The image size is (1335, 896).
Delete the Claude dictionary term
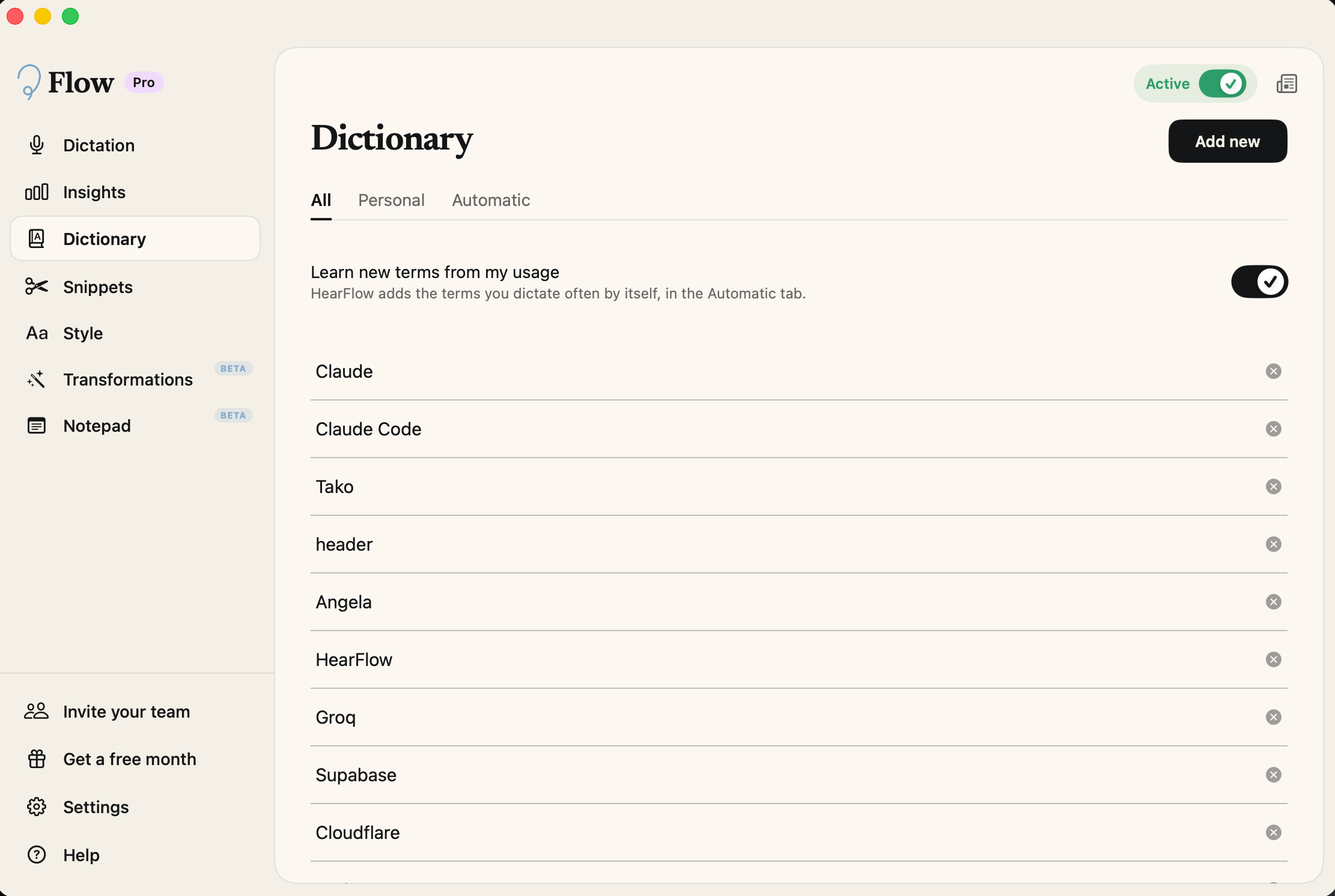(x=1274, y=371)
